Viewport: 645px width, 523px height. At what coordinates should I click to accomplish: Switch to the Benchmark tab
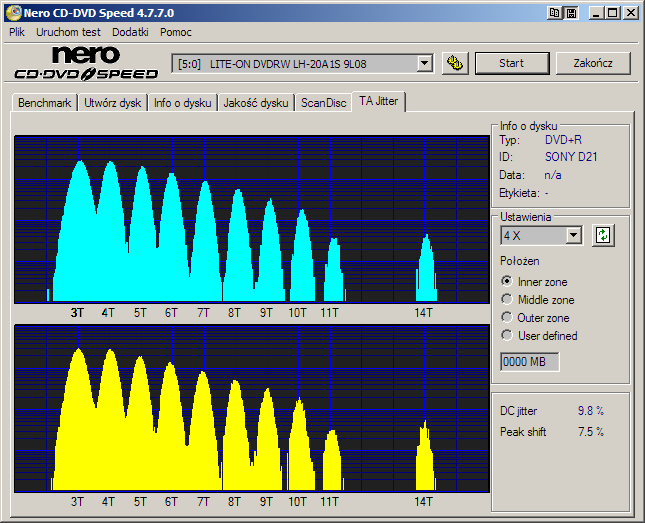coord(44,103)
